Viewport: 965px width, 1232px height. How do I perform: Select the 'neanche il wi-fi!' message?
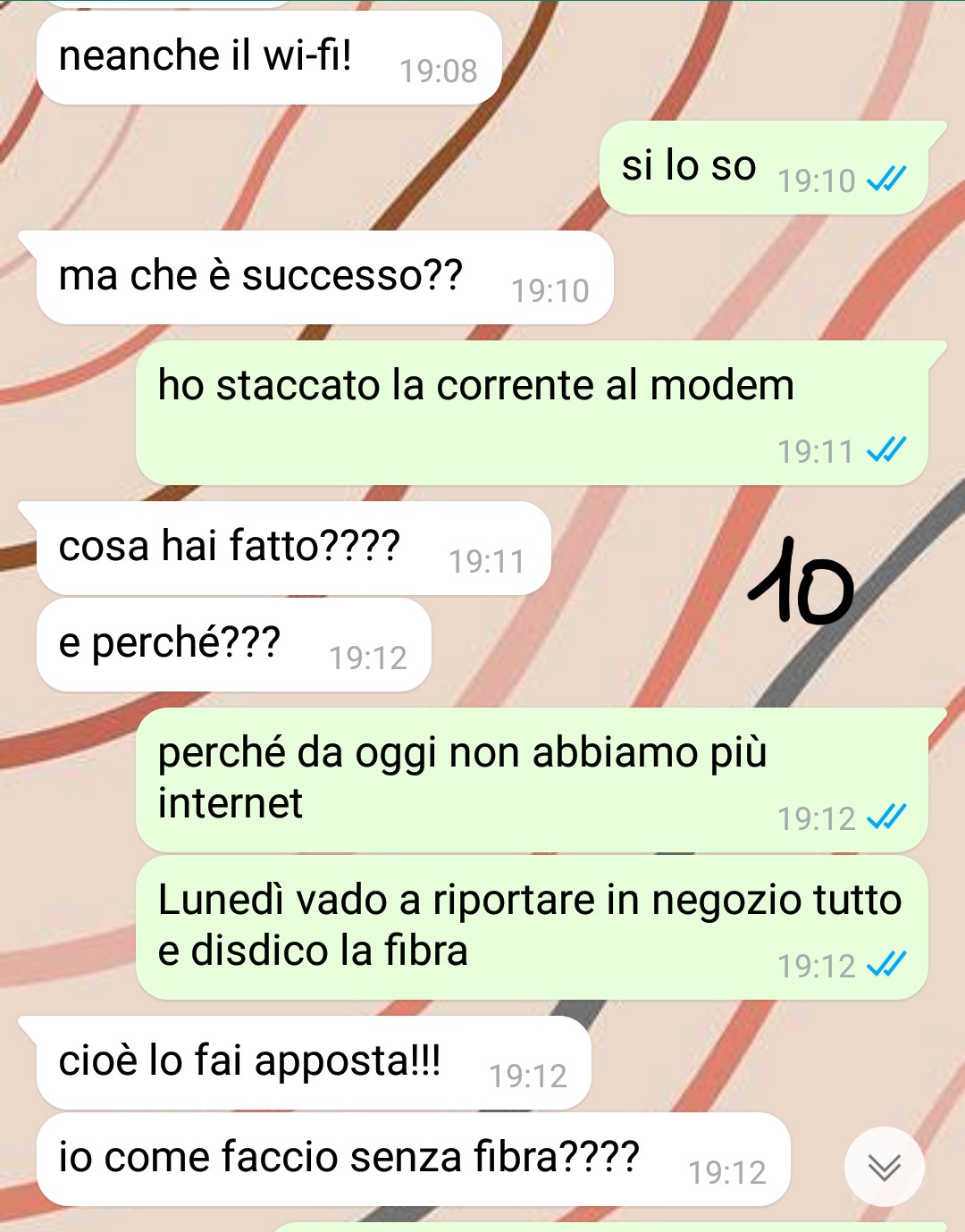tap(269, 57)
